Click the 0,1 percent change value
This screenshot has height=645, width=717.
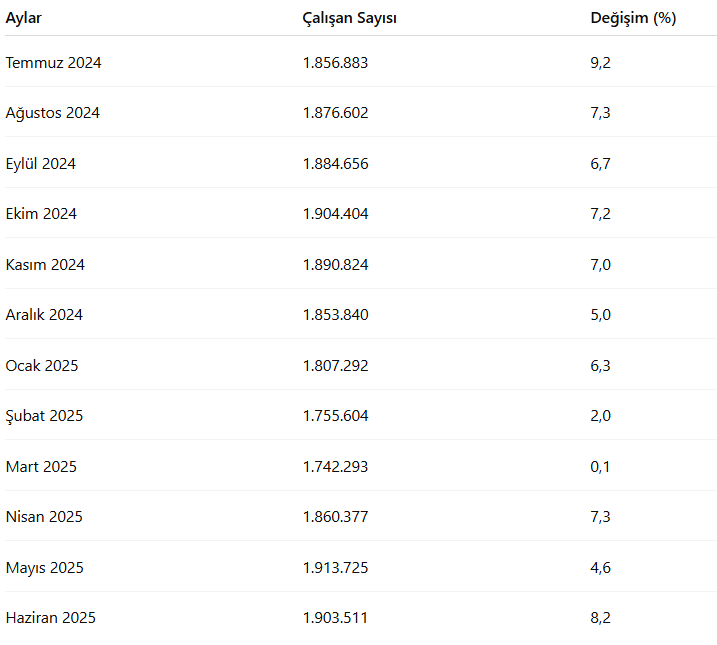coord(600,467)
